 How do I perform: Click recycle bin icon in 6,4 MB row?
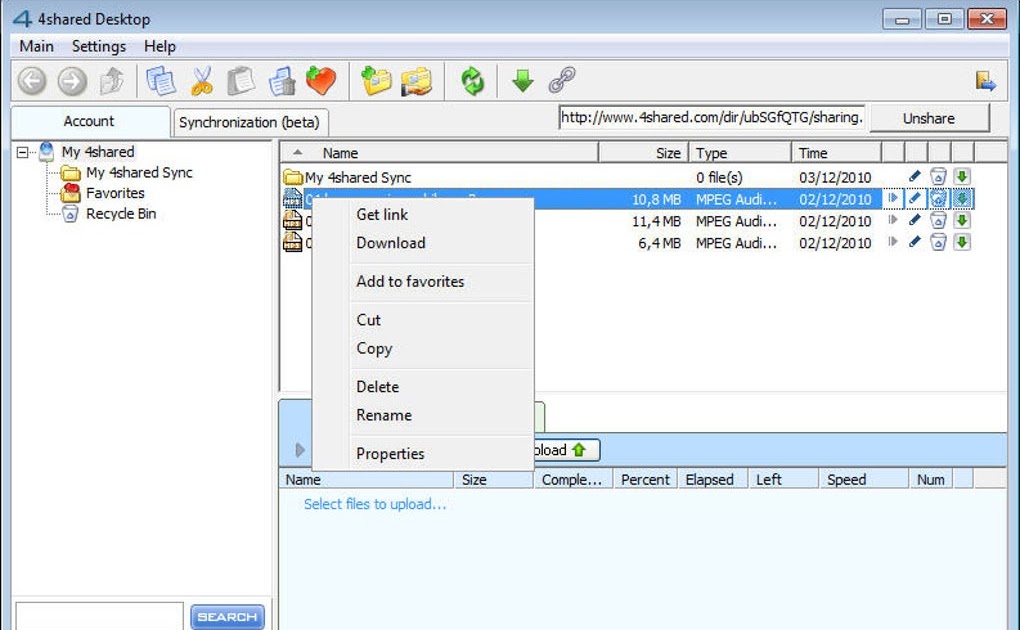pos(938,242)
